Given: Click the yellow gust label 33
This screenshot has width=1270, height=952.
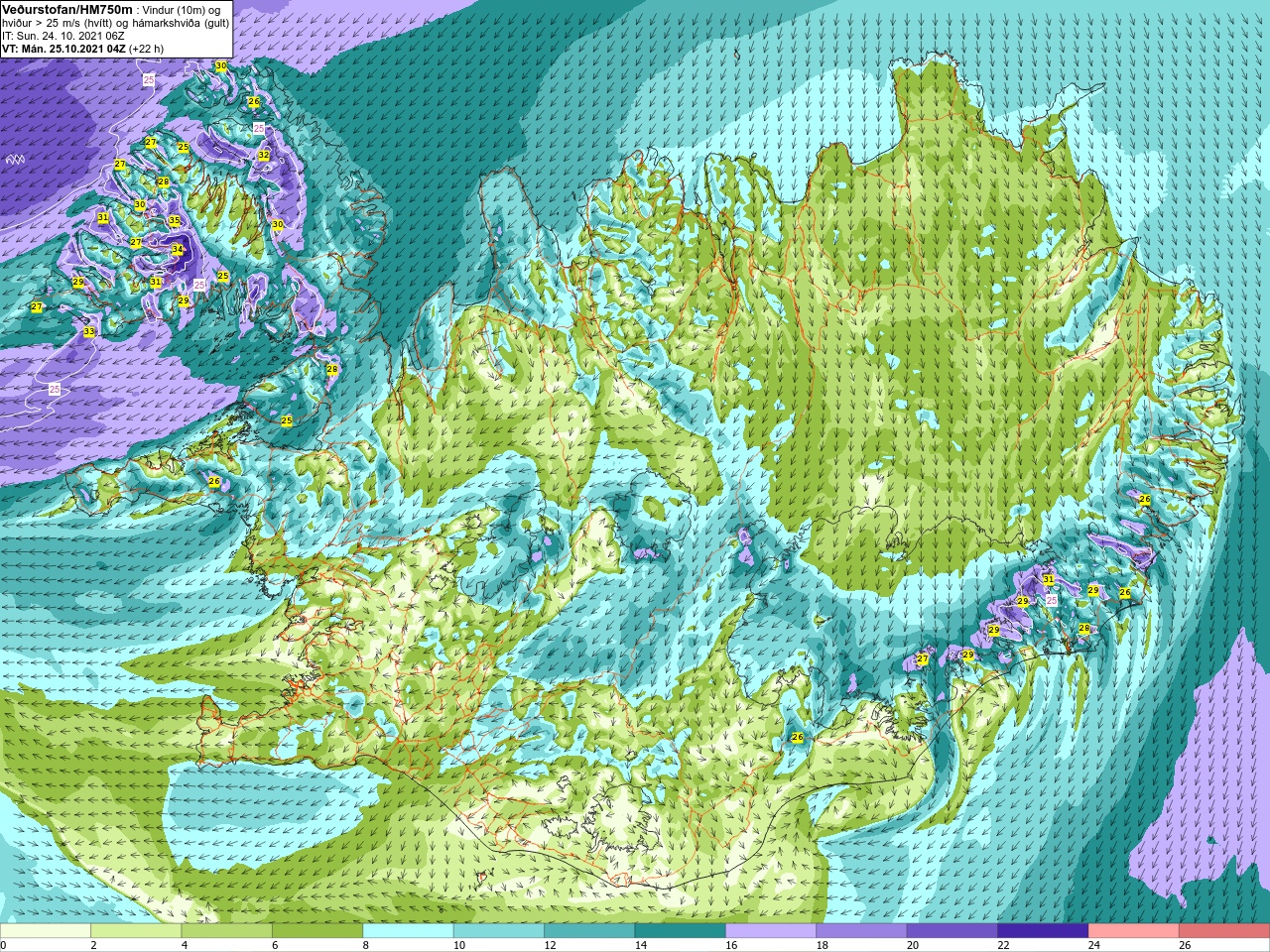Looking at the screenshot, I should [x=89, y=331].
